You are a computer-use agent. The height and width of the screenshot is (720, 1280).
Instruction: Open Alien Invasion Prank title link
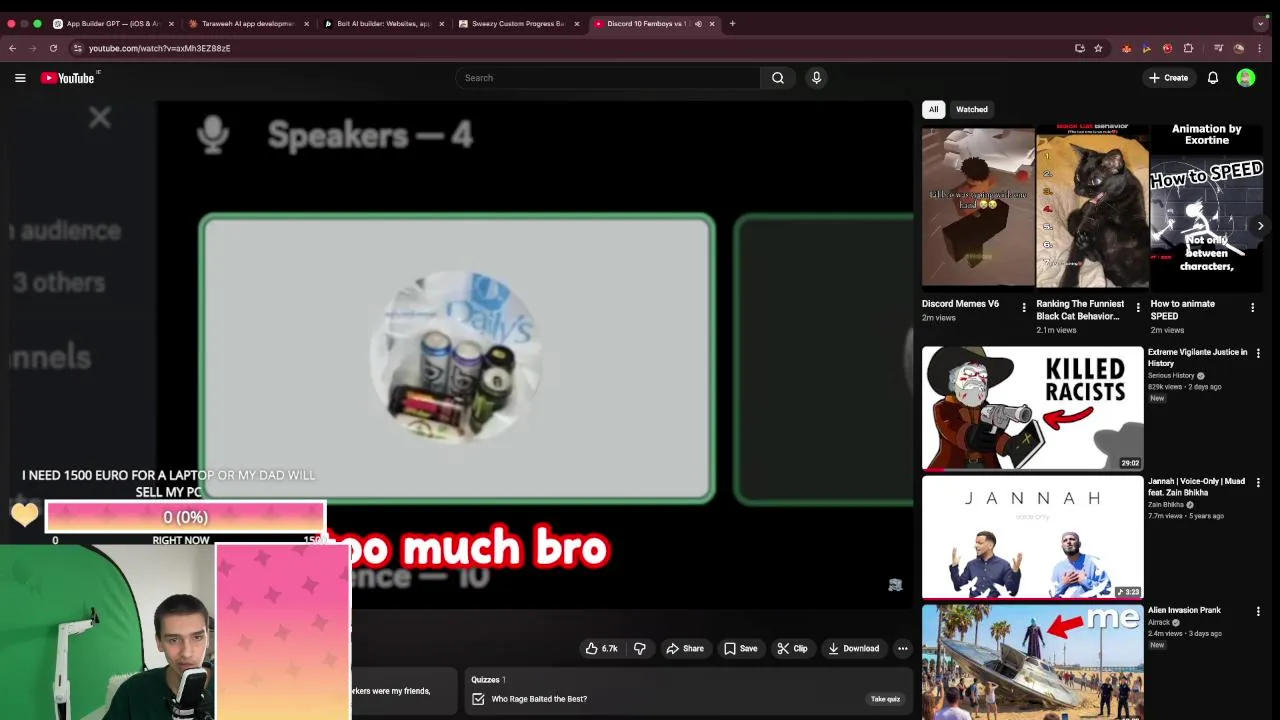coord(1184,610)
